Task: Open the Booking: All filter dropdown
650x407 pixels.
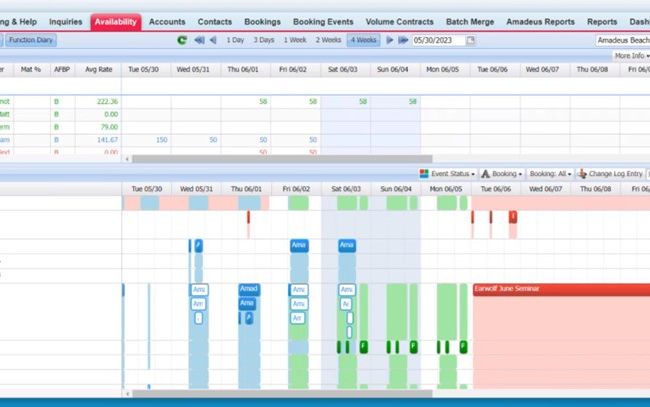Action: (x=551, y=174)
